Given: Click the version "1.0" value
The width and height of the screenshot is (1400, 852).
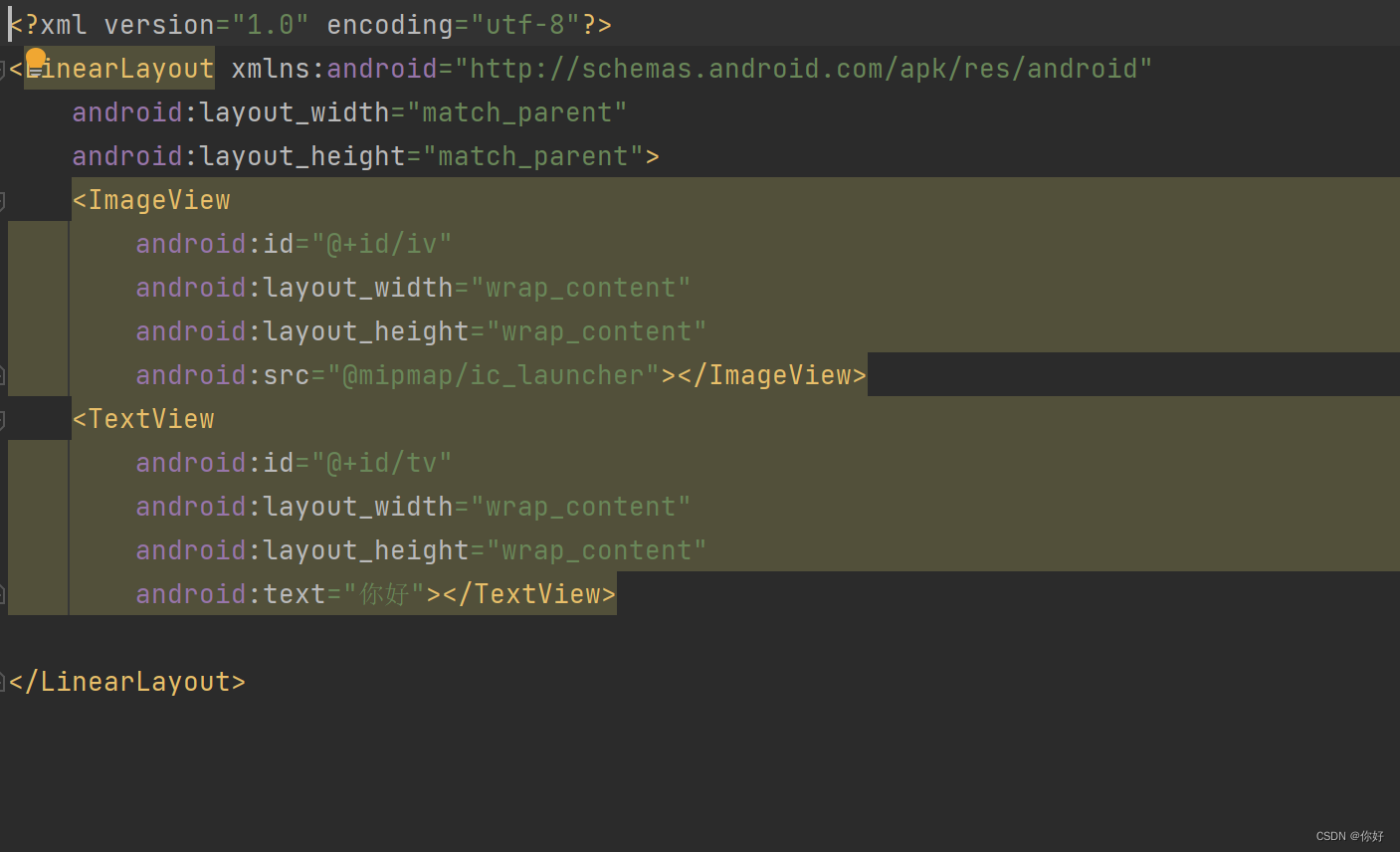Looking at the screenshot, I should 271,25.
